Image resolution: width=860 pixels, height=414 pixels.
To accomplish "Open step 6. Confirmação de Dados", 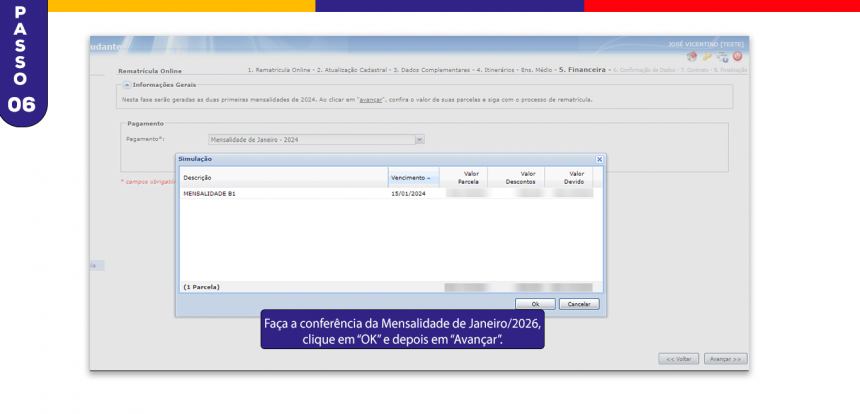I will click(x=644, y=70).
